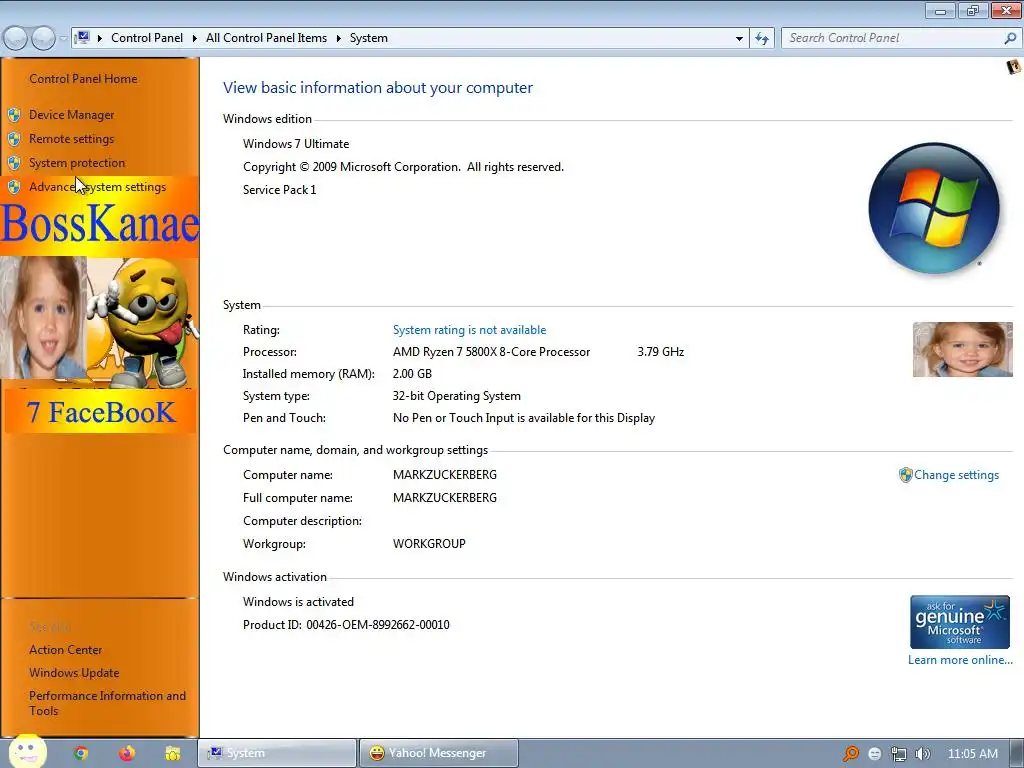Viewport: 1024px width, 768px height.
Task: Open System rating is not available link
Action: 470,330
